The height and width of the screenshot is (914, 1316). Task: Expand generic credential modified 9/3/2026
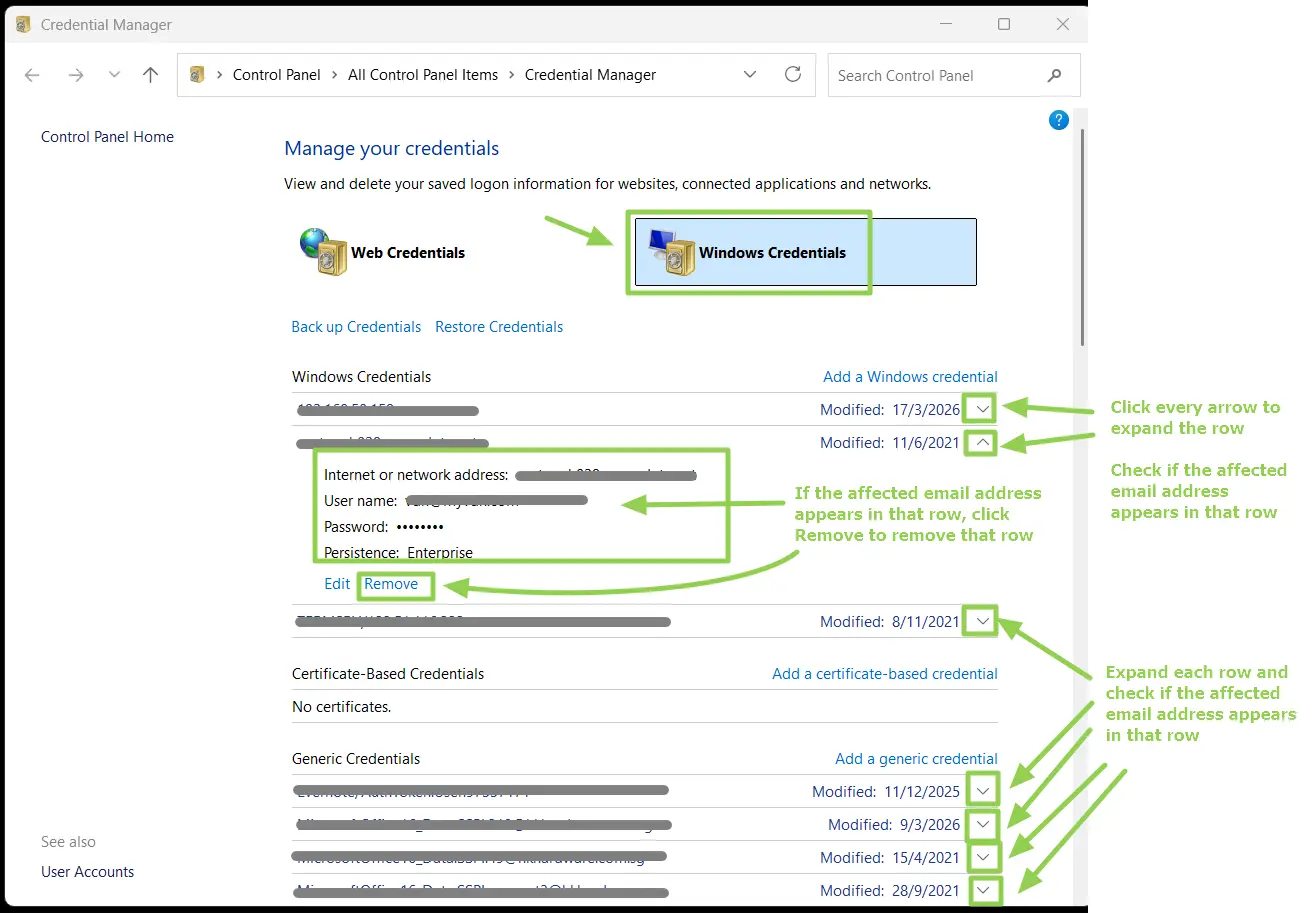(x=984, y=824)
